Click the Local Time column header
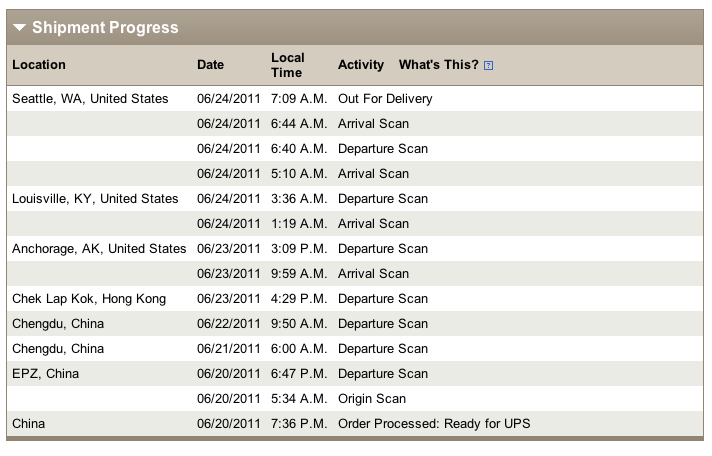The image size is (712, 456). point(288,65)
